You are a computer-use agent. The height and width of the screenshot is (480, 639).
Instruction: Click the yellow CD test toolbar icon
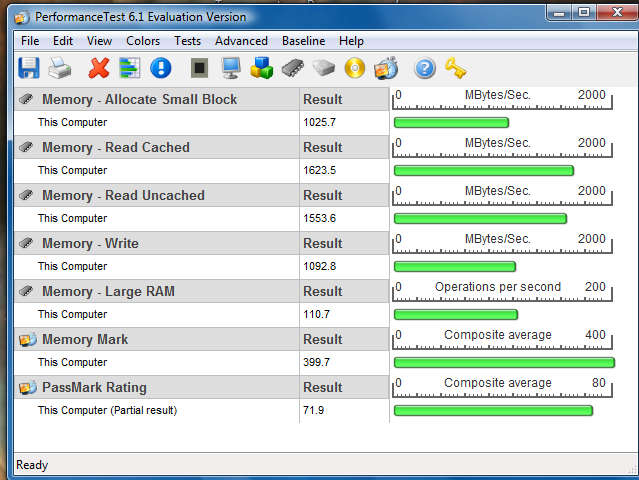pyautogui.click(x=355, y=68)
